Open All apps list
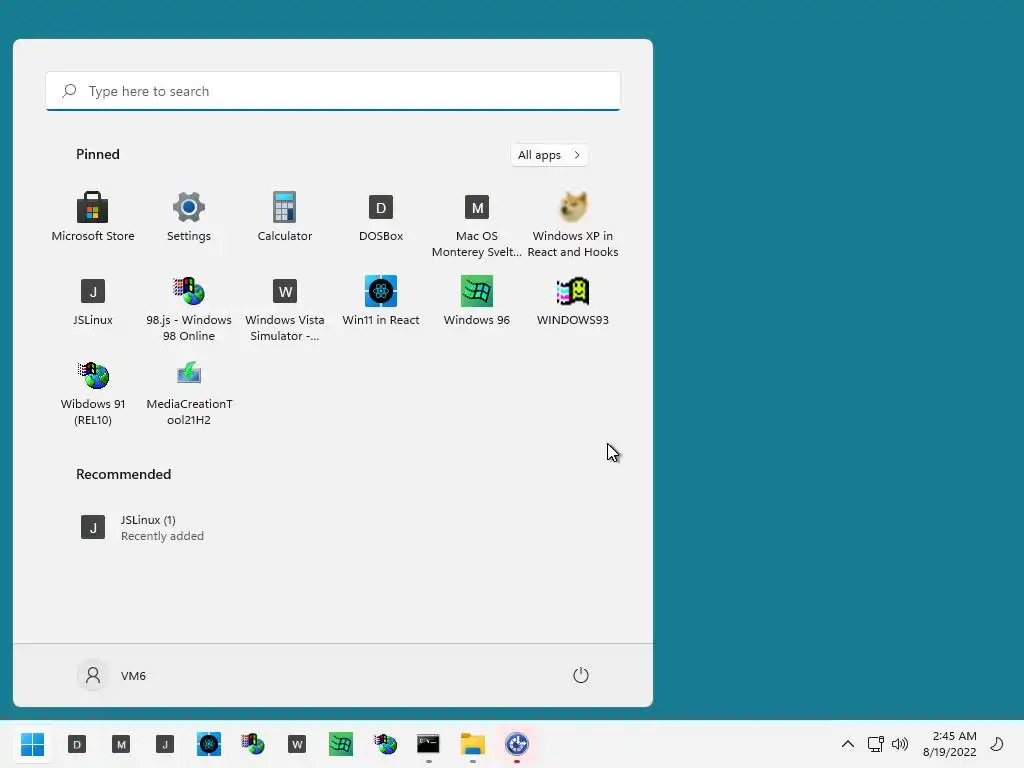Image resolution: width=1024 pixels, height=768 pixels. tap(549, 155)
